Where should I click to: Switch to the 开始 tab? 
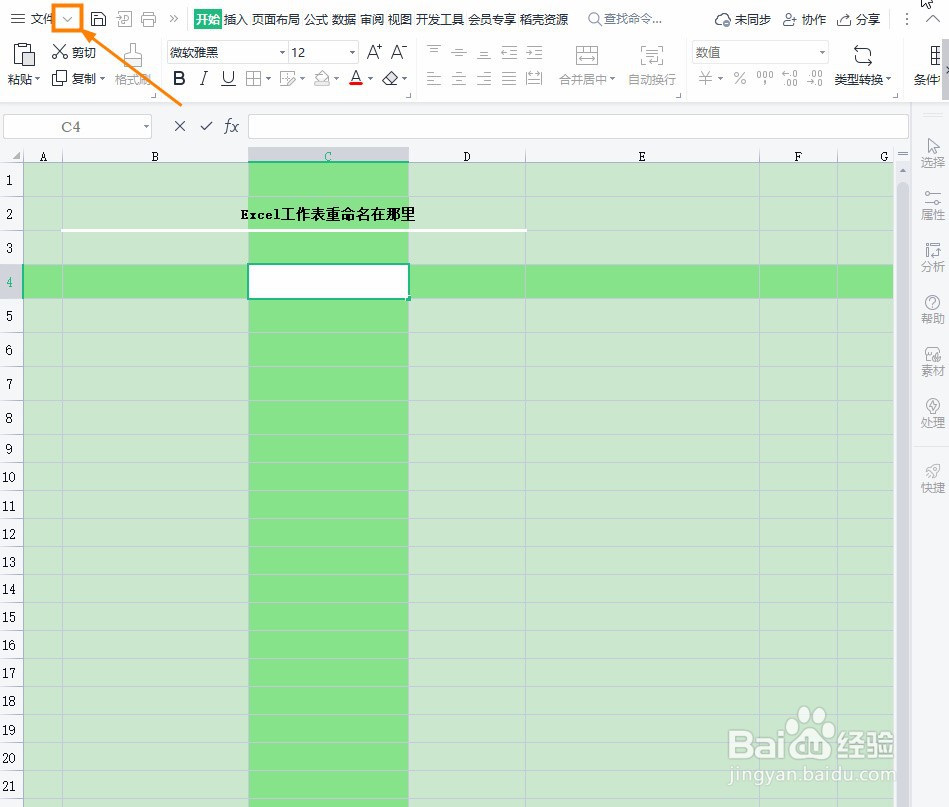[x=208, y=19]
